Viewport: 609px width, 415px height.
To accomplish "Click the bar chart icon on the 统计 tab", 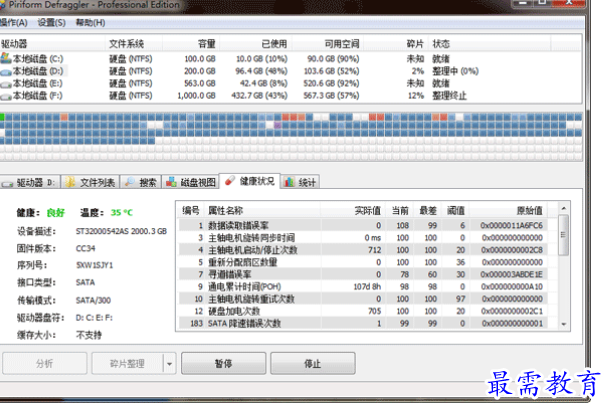I will (x=289, y=182).
